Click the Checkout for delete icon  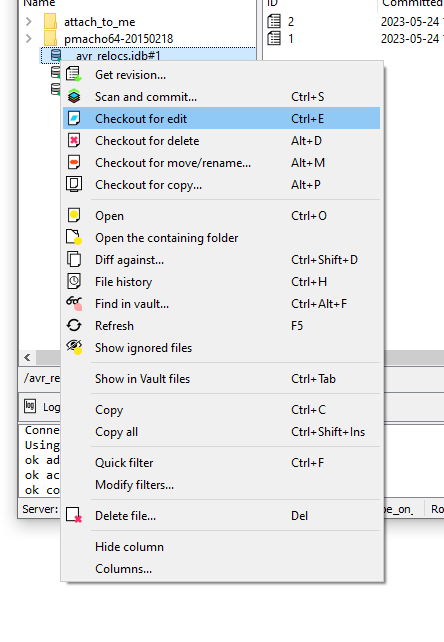point(74,140)
